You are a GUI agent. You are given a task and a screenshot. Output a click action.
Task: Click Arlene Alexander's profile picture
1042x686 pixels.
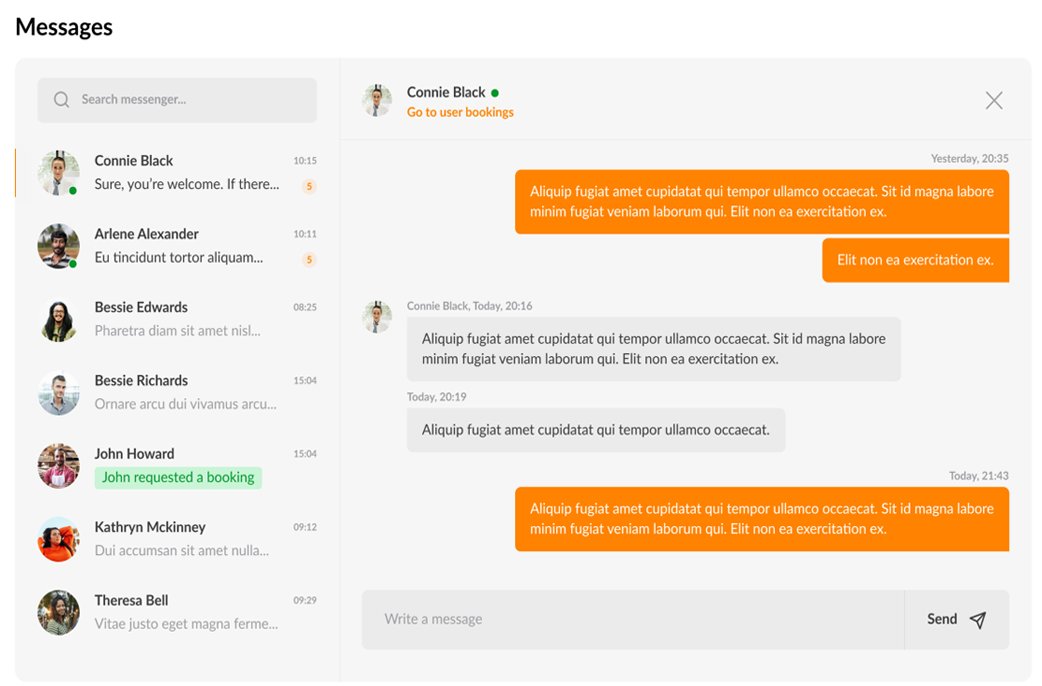59,246
